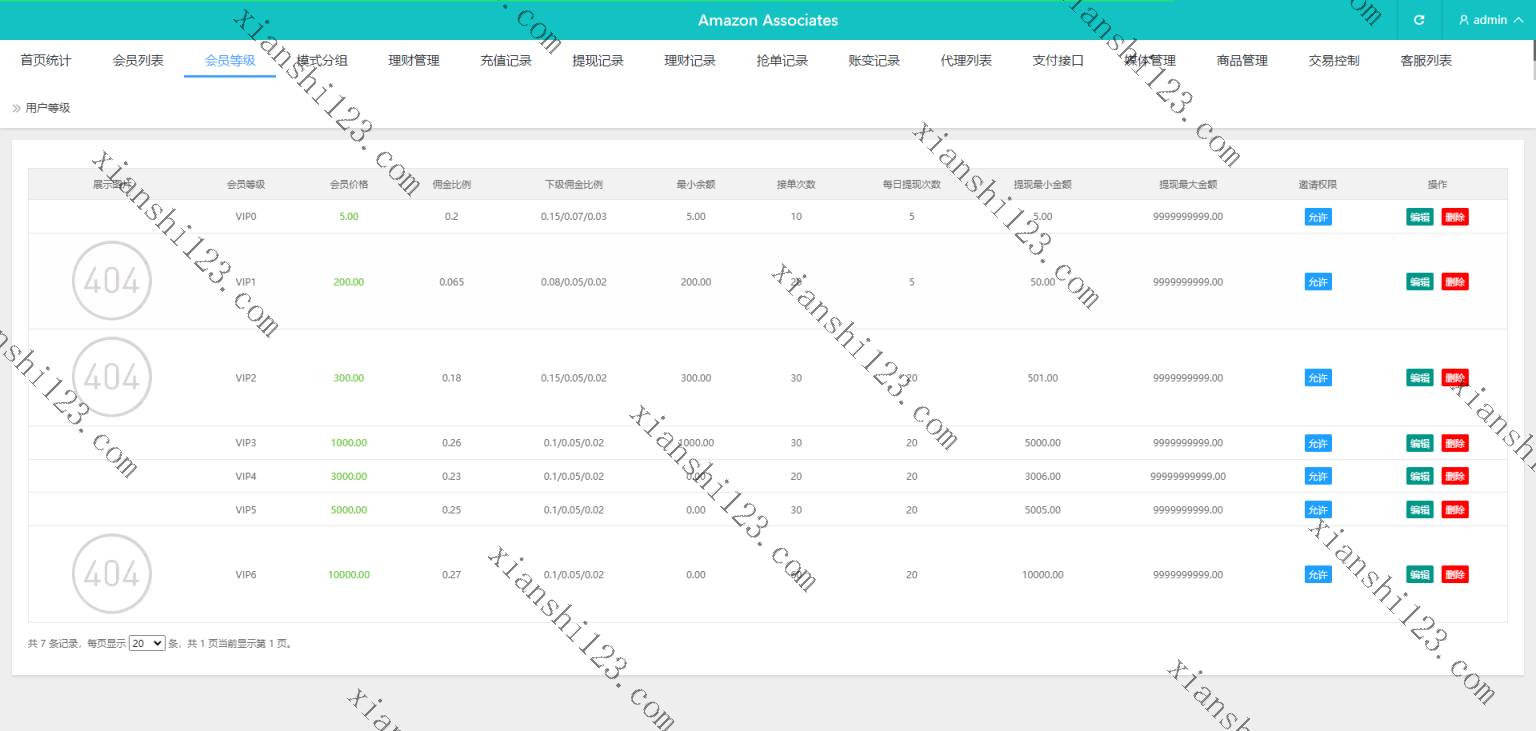Click the 501.00 minimum withdrawal value
Image resolution: width=1536 pixels, height=731 pixels.
click(1043, 378)
